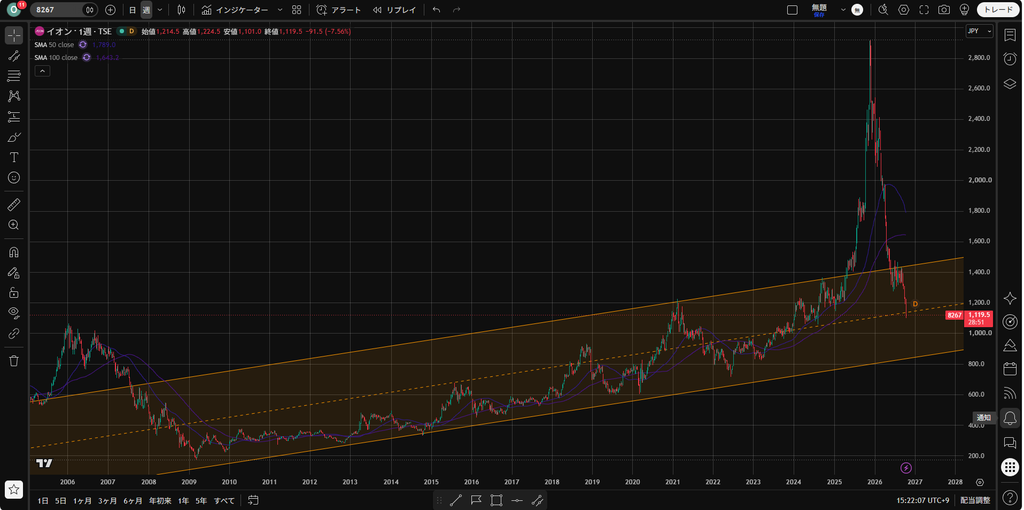This screenshot has height=510, width=1024.
Task: Open the layout management dropdown arrow
Action: [843, 10]
